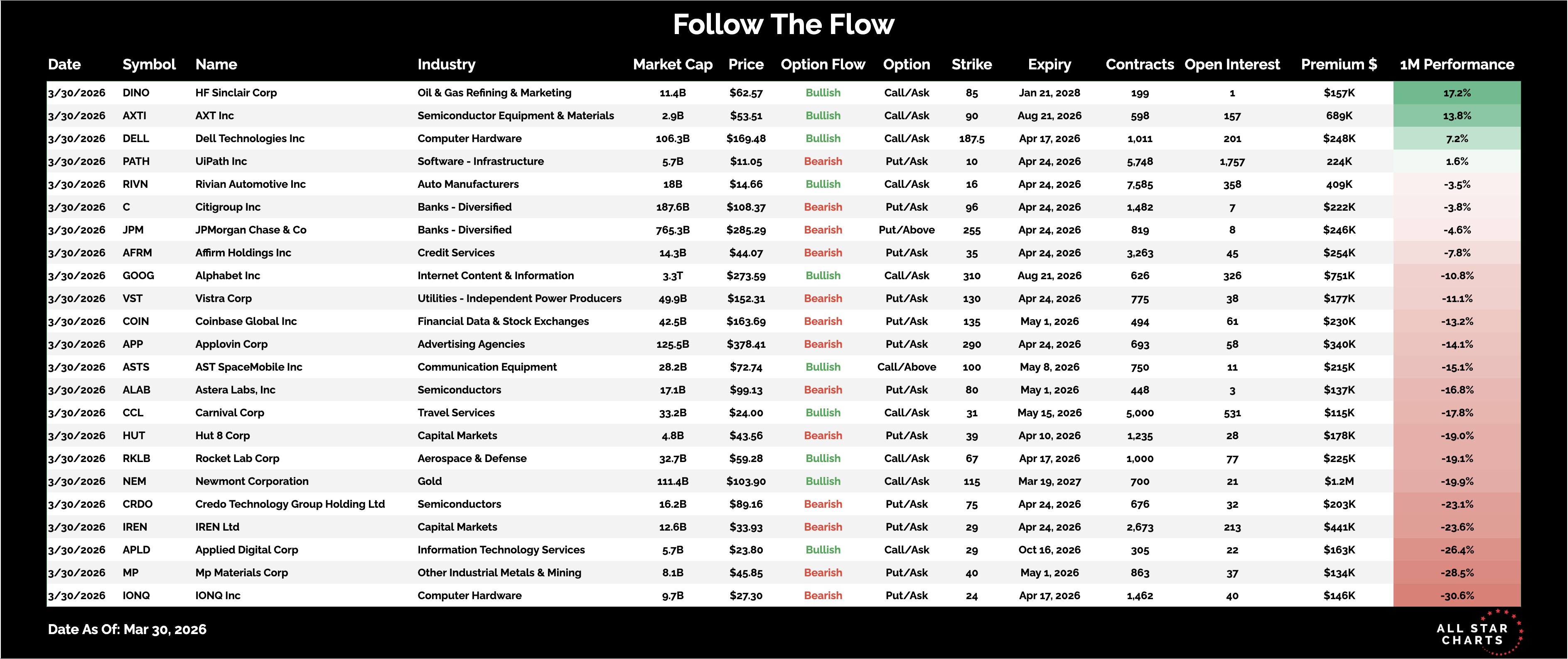
Task: Click the -30.6% red performance cell
Action: [1457, 596]
